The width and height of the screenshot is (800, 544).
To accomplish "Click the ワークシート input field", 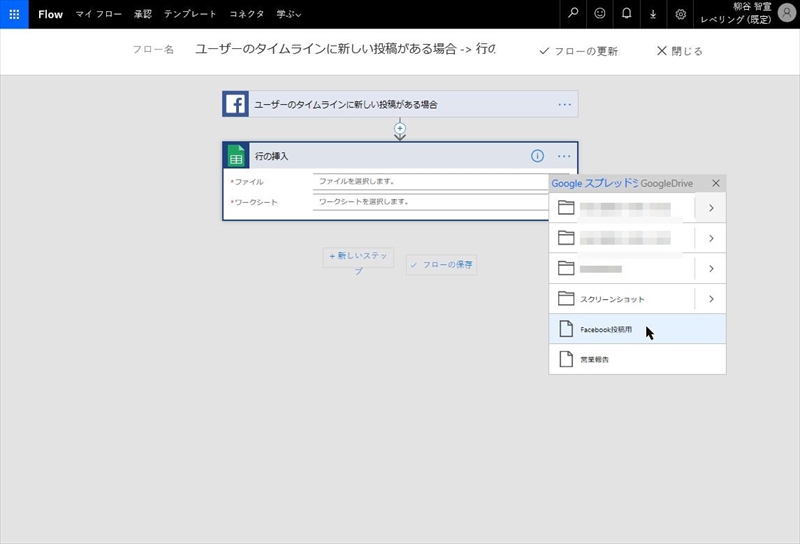I will click(x=430, y=201).
